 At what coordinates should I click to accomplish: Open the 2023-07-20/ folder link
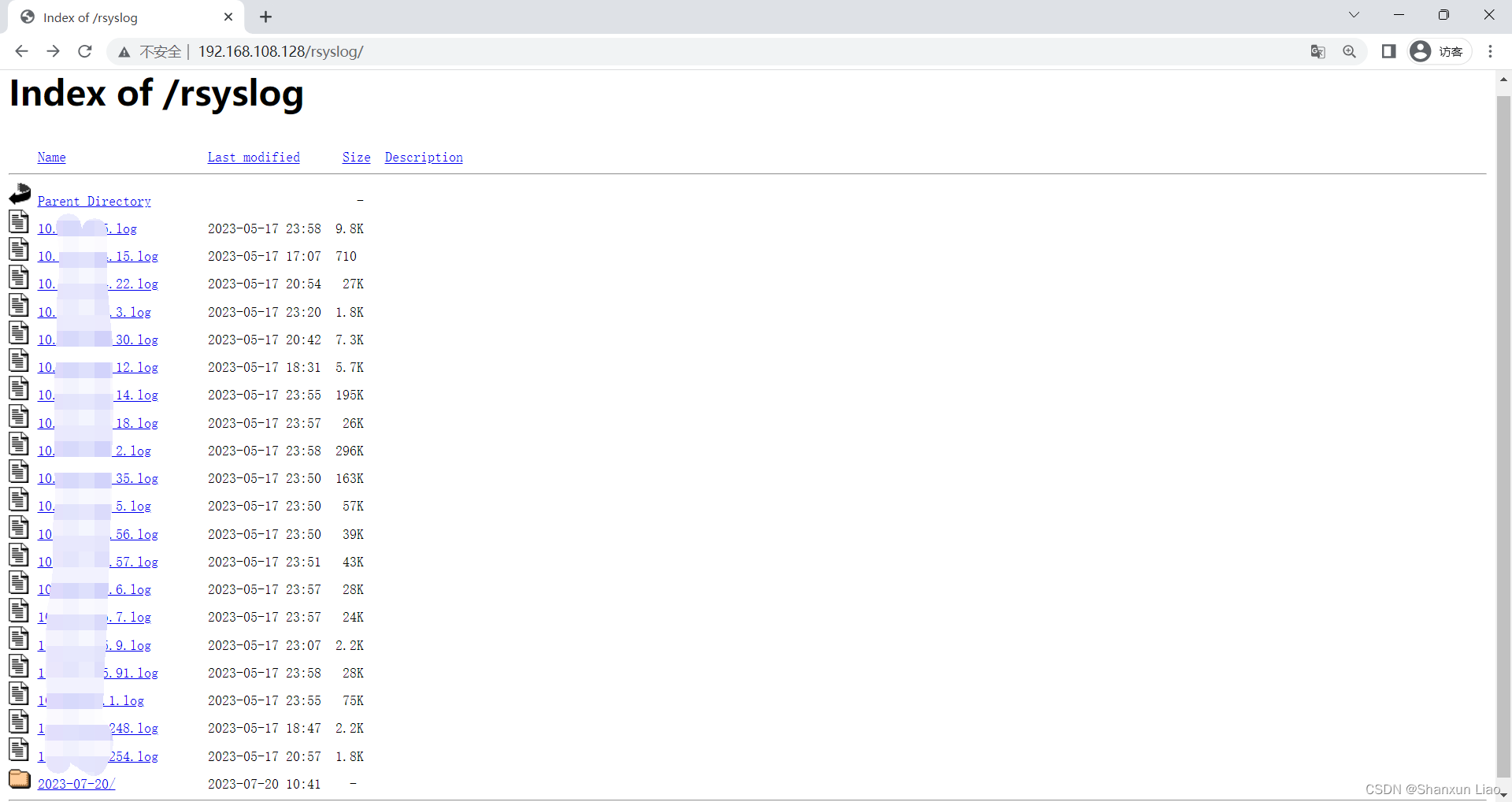pos(76,784)
